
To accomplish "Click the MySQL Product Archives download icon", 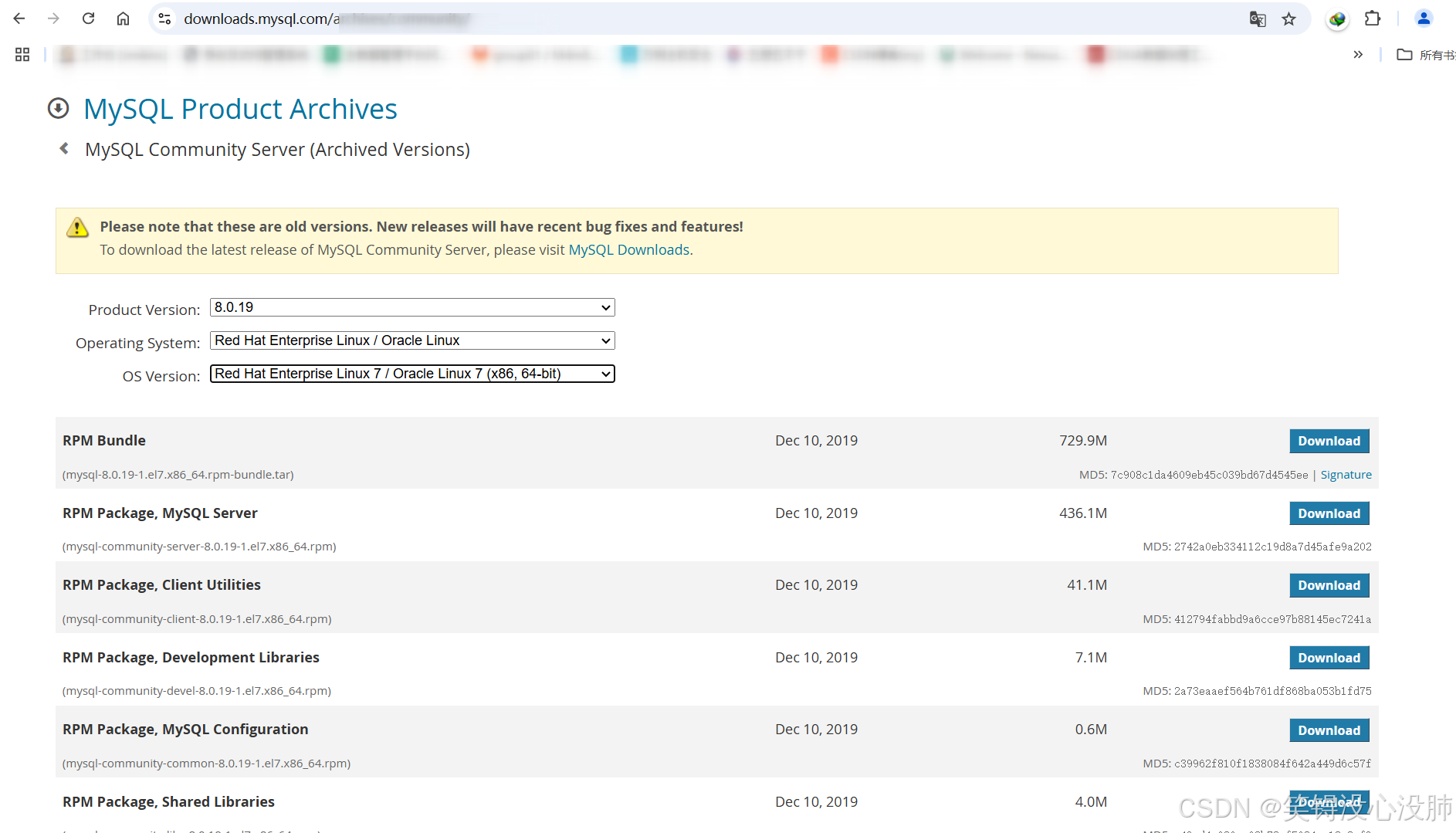I will (58, 109).
